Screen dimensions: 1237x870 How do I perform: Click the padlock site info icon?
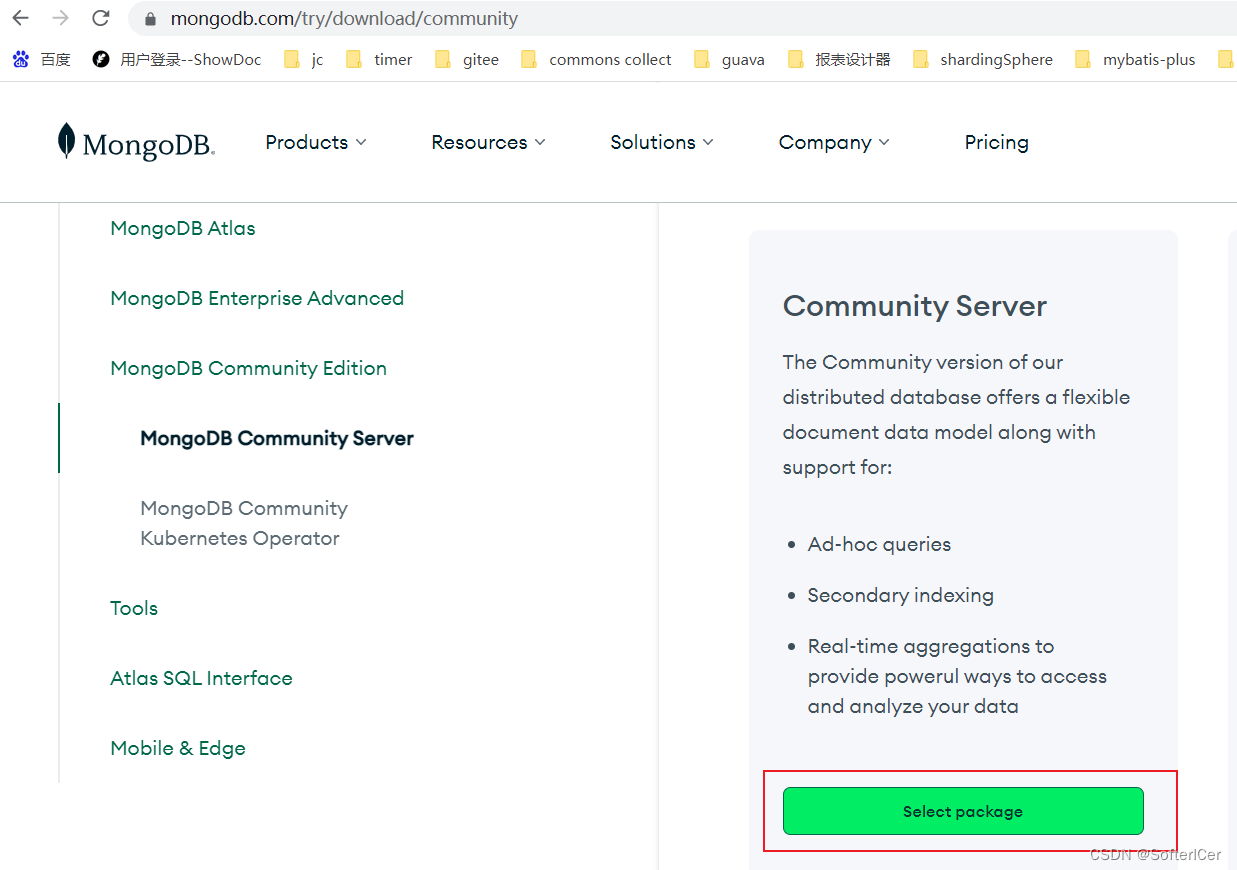pyautogui.click(x=151, y=19)
